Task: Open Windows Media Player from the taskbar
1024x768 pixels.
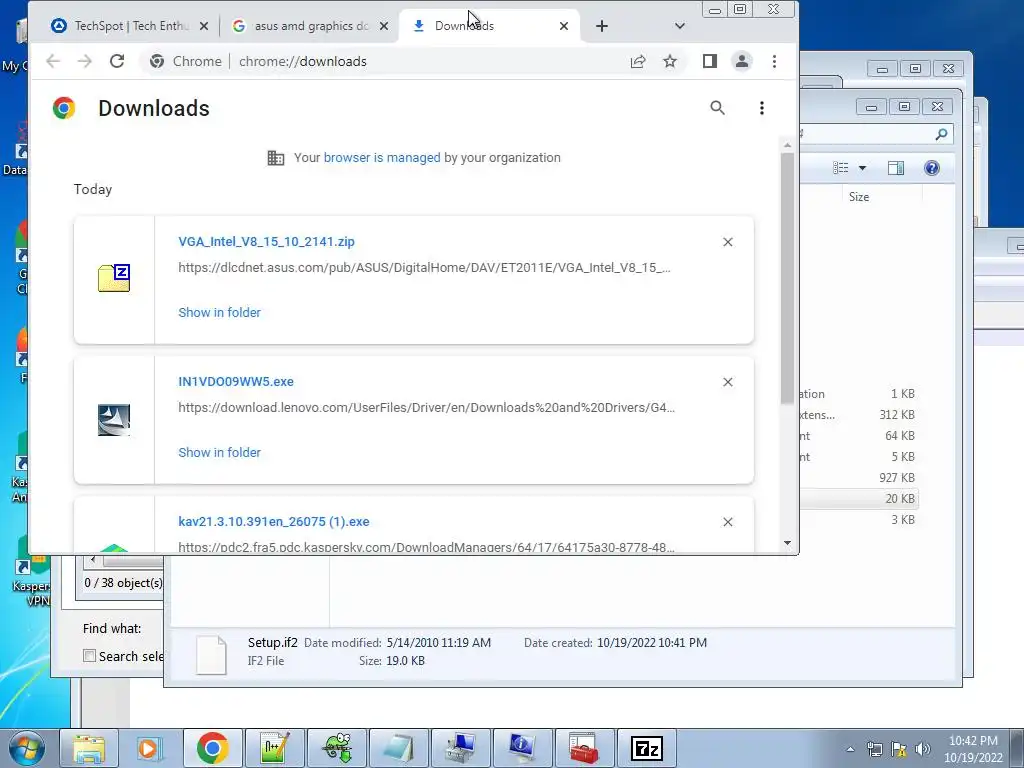Action: click(150, 748)
